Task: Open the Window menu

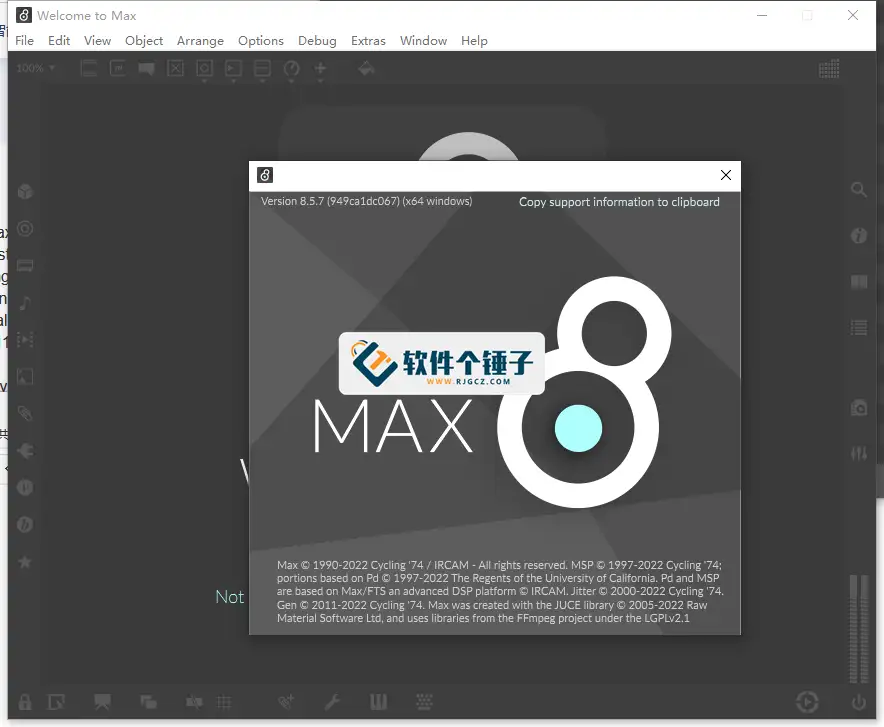Action: click(423, 41)
